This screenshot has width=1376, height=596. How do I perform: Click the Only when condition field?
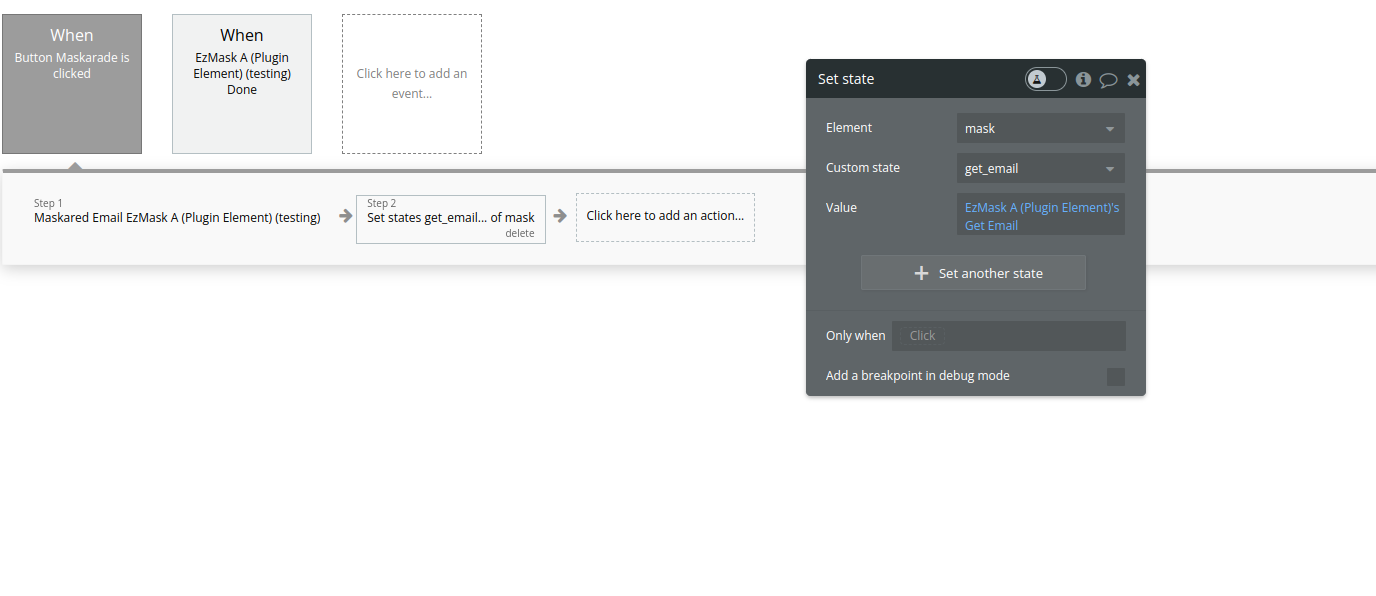1008,335
